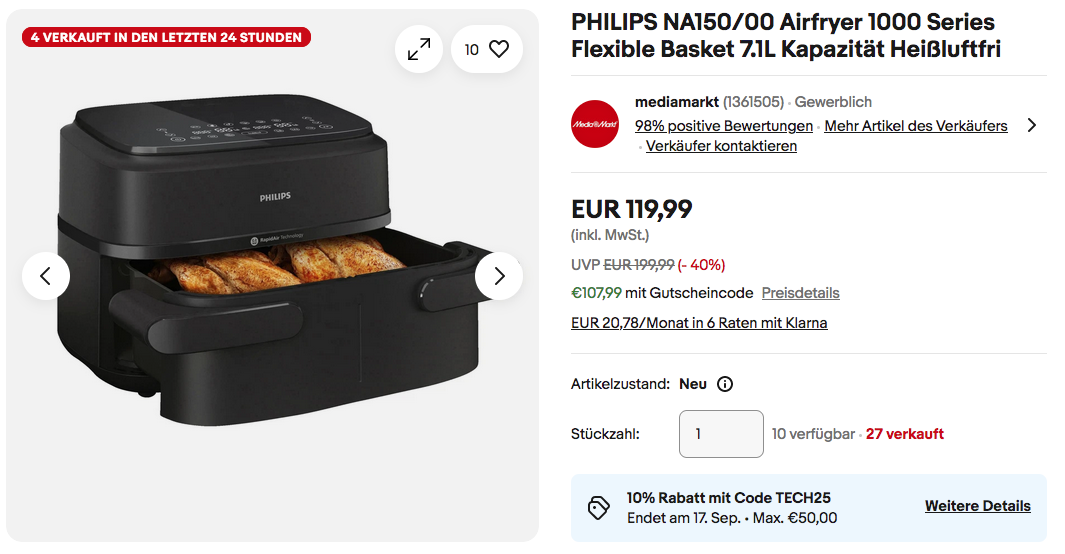
Task: Click the '27 verkauft' sold count
Action: point(905,434)
